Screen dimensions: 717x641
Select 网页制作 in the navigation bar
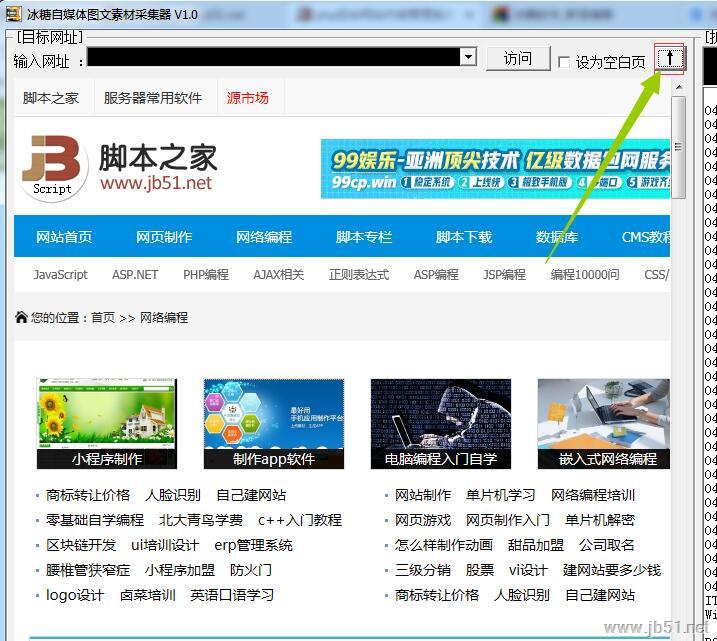pos(164,237)
